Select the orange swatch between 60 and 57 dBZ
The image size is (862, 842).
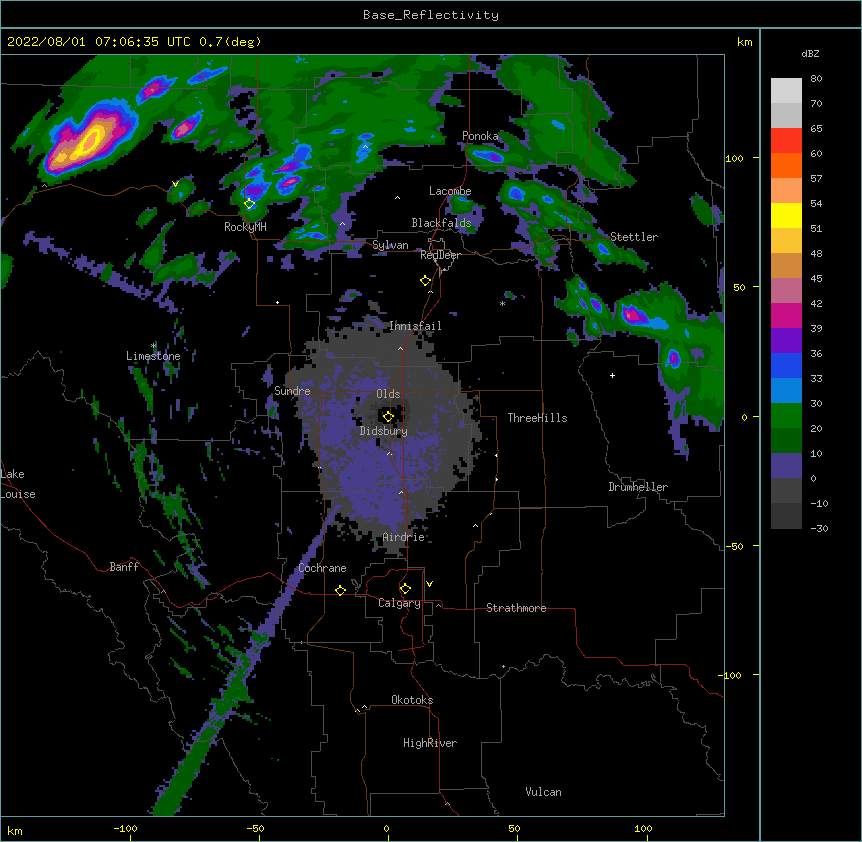coord(786,165)
